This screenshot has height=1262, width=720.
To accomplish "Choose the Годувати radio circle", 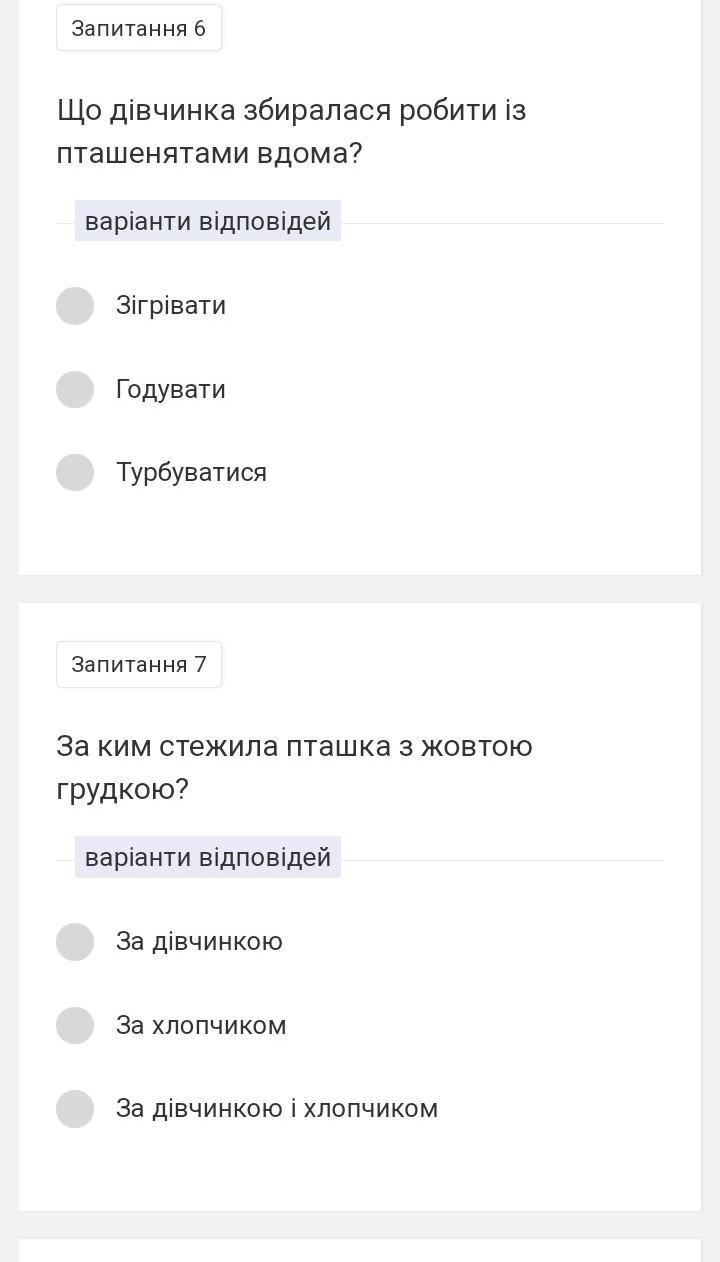I will (x=75, y=389).
